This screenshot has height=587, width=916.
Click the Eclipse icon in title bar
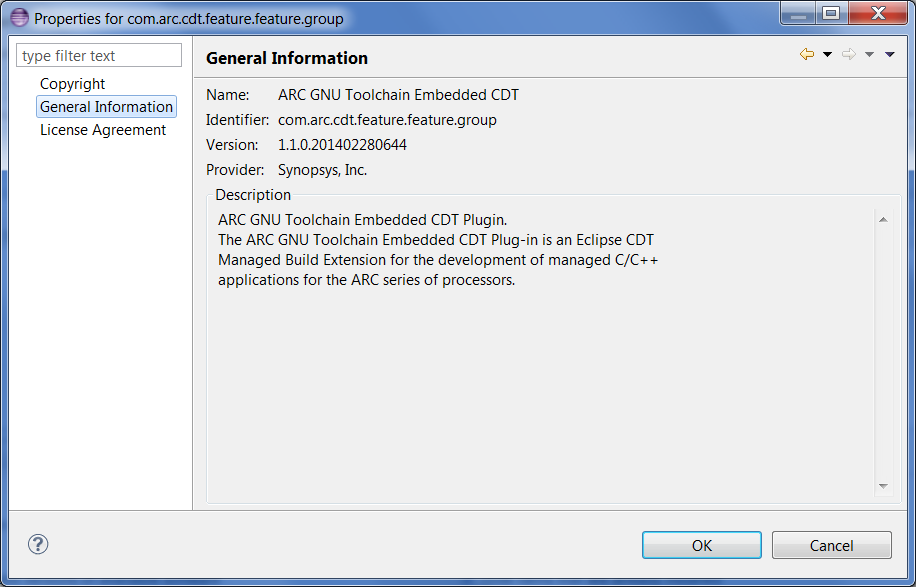(19, 18)
